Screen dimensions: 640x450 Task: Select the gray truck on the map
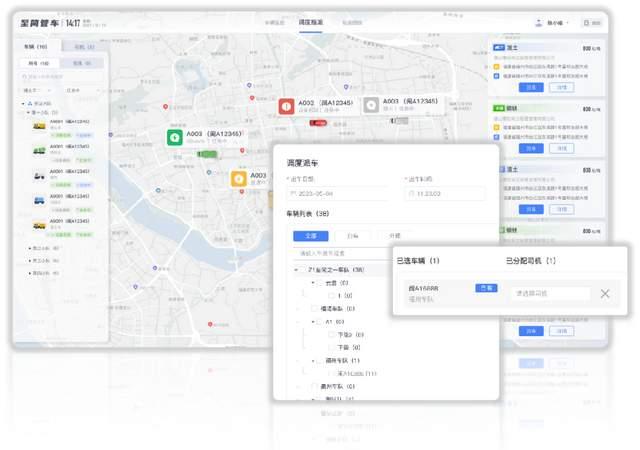tap(399, 120)
